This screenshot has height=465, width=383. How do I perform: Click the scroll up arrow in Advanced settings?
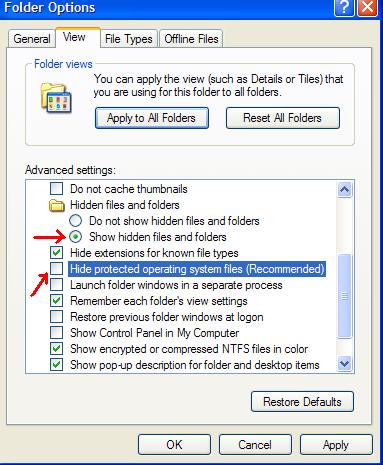click(x=344, y=190)
